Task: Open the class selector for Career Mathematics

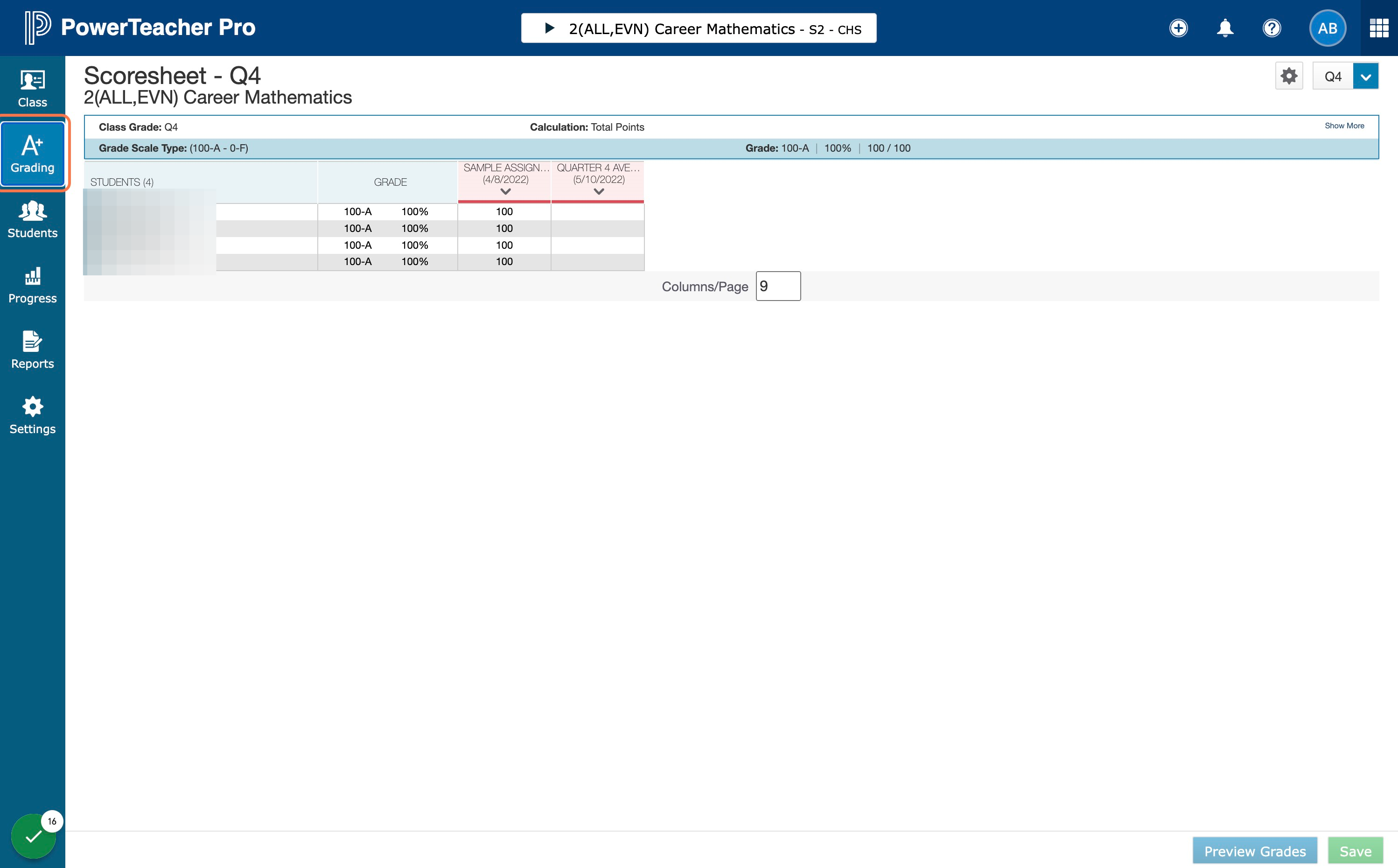Action: point(699,28)
